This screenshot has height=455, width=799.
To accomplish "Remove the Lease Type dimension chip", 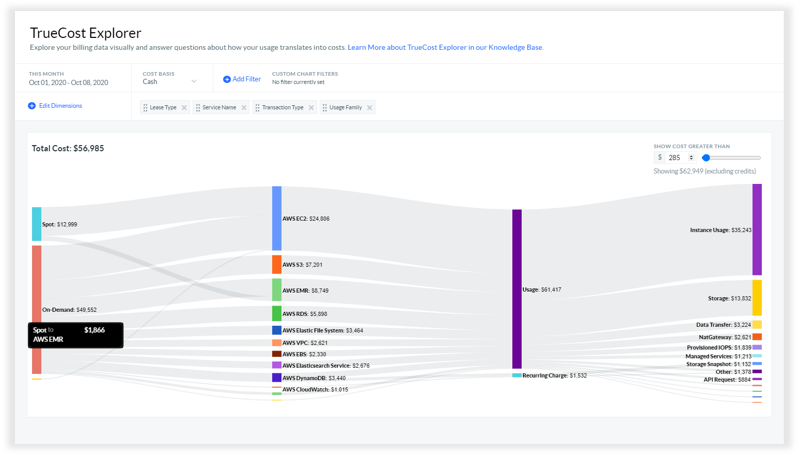I will point(184,108).
